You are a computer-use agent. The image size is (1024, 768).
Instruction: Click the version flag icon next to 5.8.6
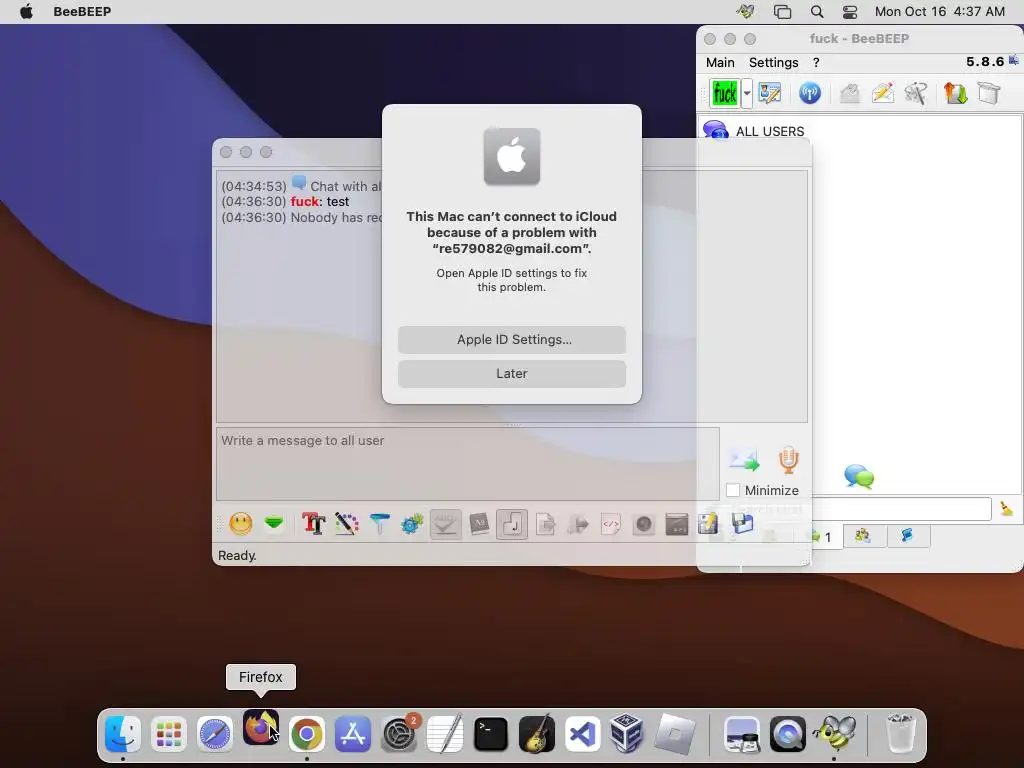pos(1014,61)
